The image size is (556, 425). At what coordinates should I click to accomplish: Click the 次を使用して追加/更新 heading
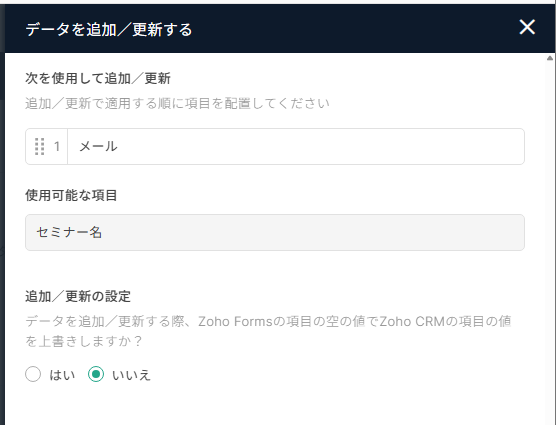[x=98, y=78]
